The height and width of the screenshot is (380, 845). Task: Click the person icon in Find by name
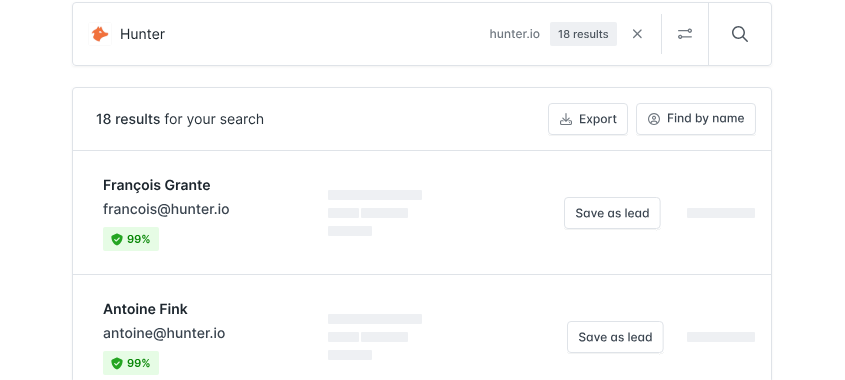point(654,119)
